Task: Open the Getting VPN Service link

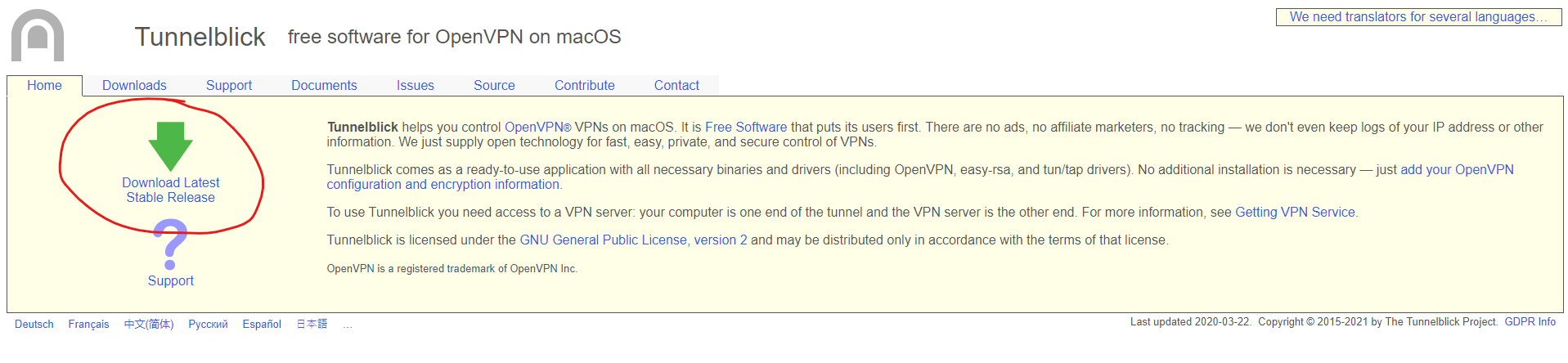Action: point(1295,212)
